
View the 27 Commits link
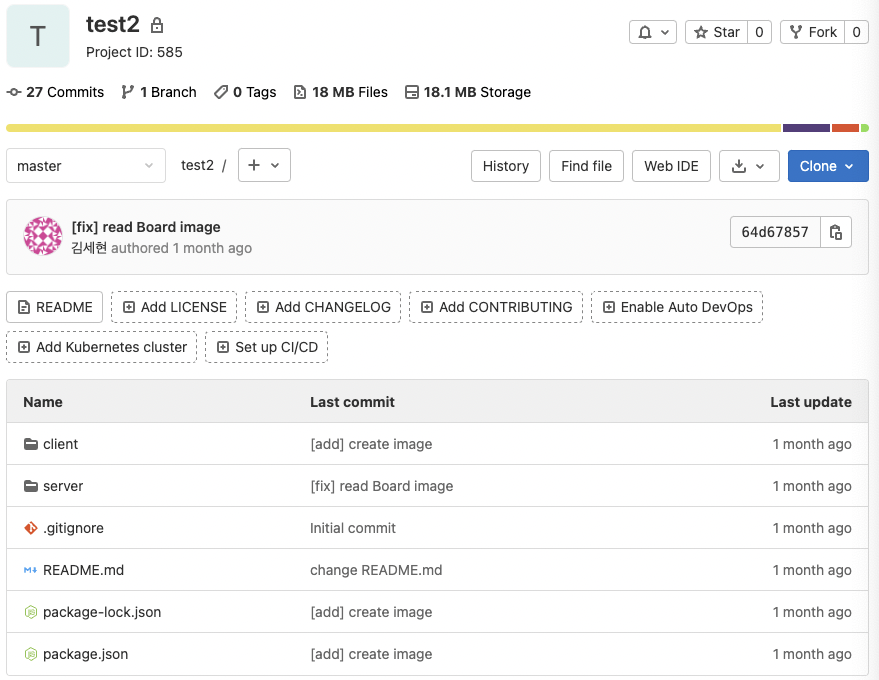(55, 92)
